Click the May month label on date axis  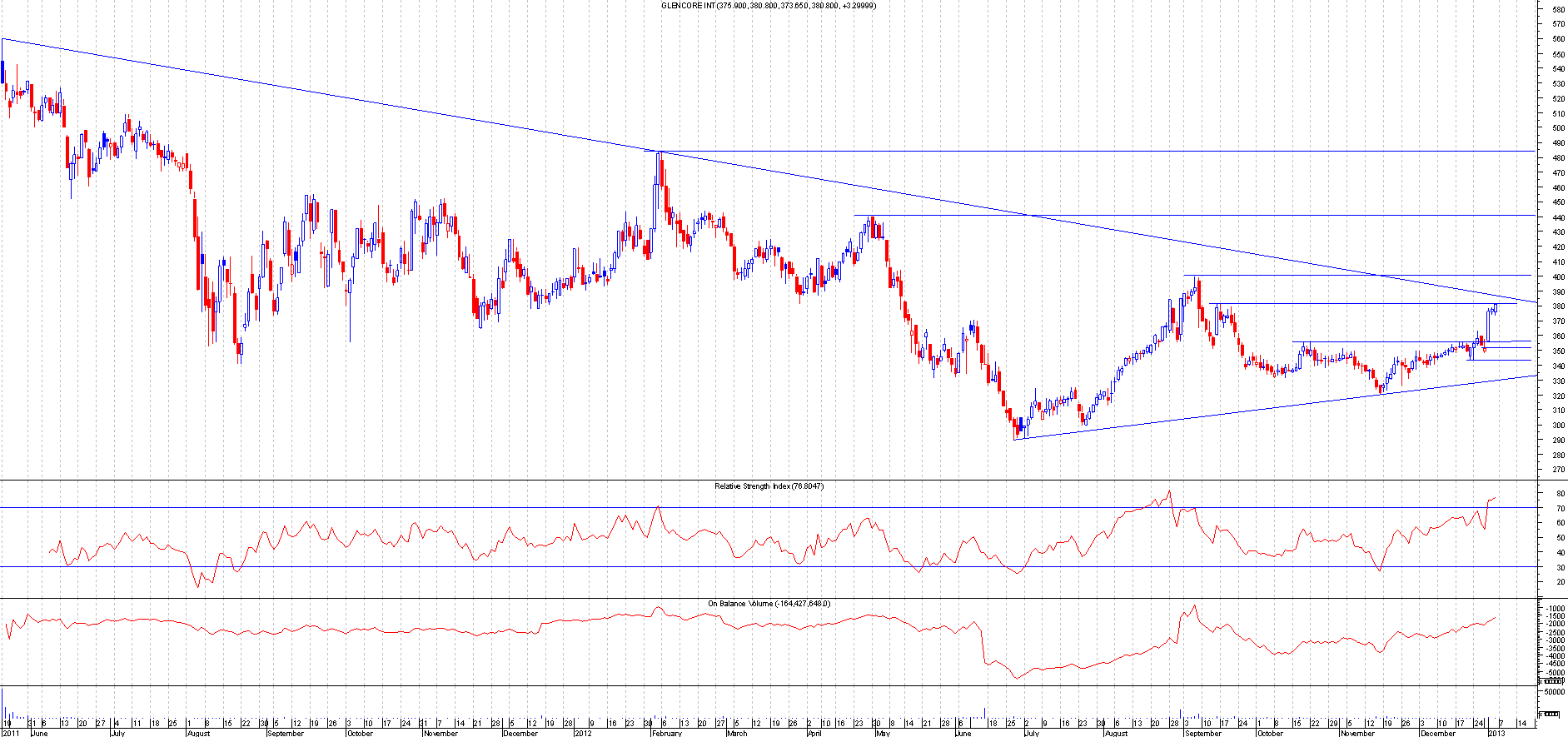pos(882,733)
